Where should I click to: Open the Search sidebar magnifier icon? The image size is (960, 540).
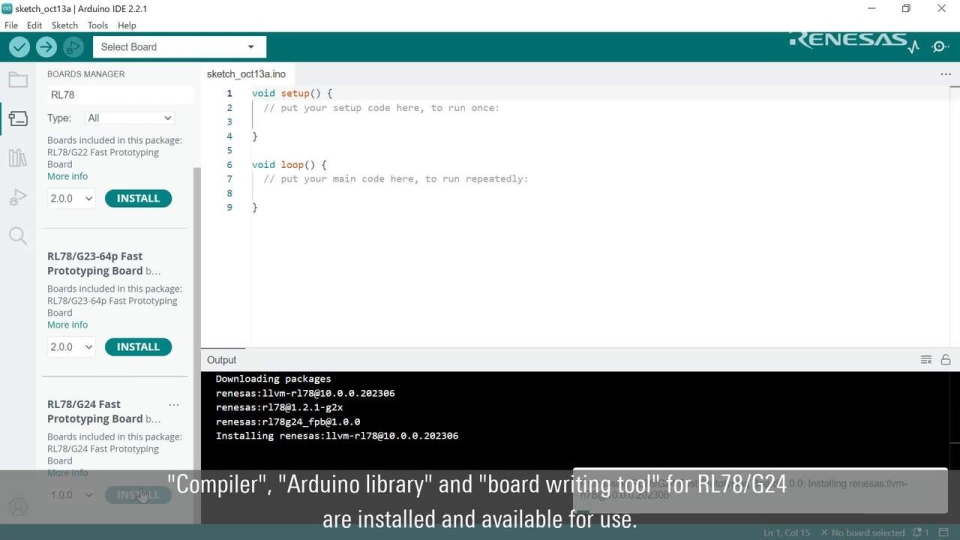18,236
